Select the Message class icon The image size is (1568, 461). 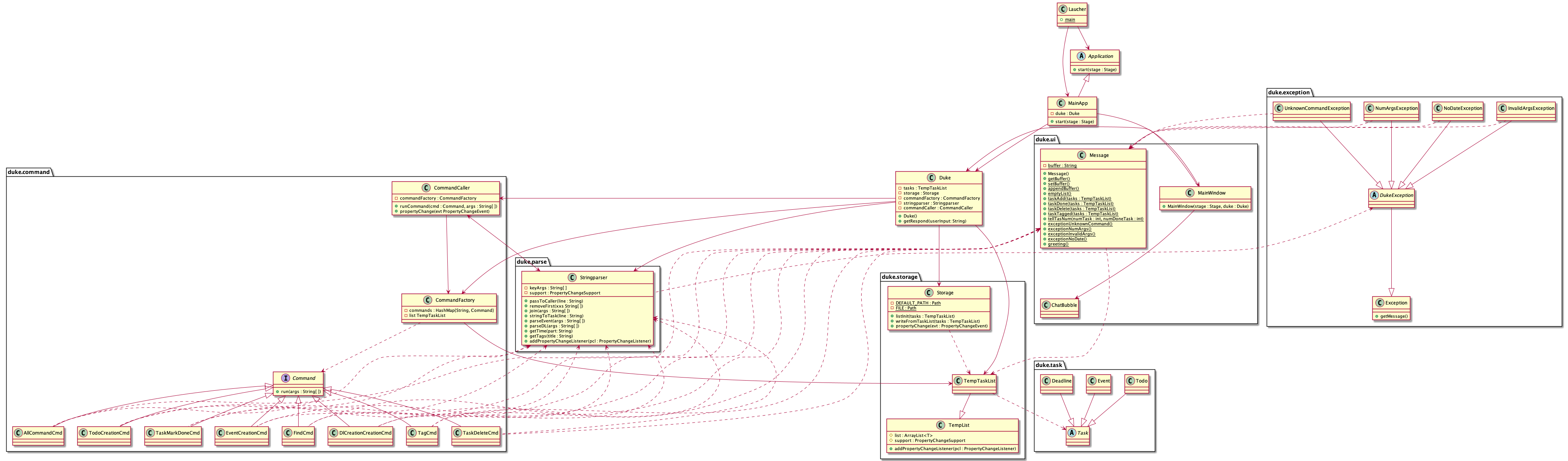(1082, 155)
